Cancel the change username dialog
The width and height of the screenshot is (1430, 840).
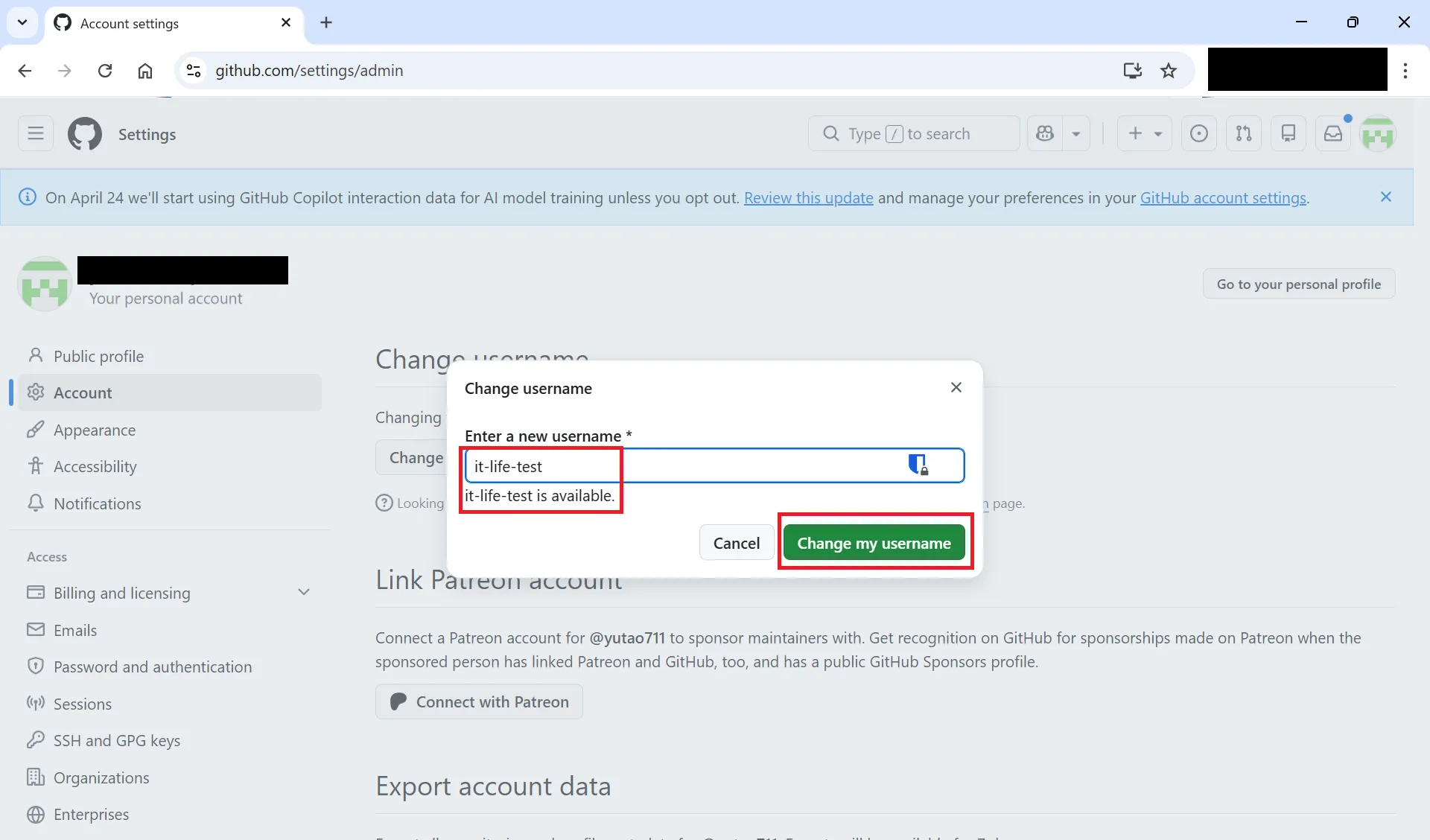736,543
